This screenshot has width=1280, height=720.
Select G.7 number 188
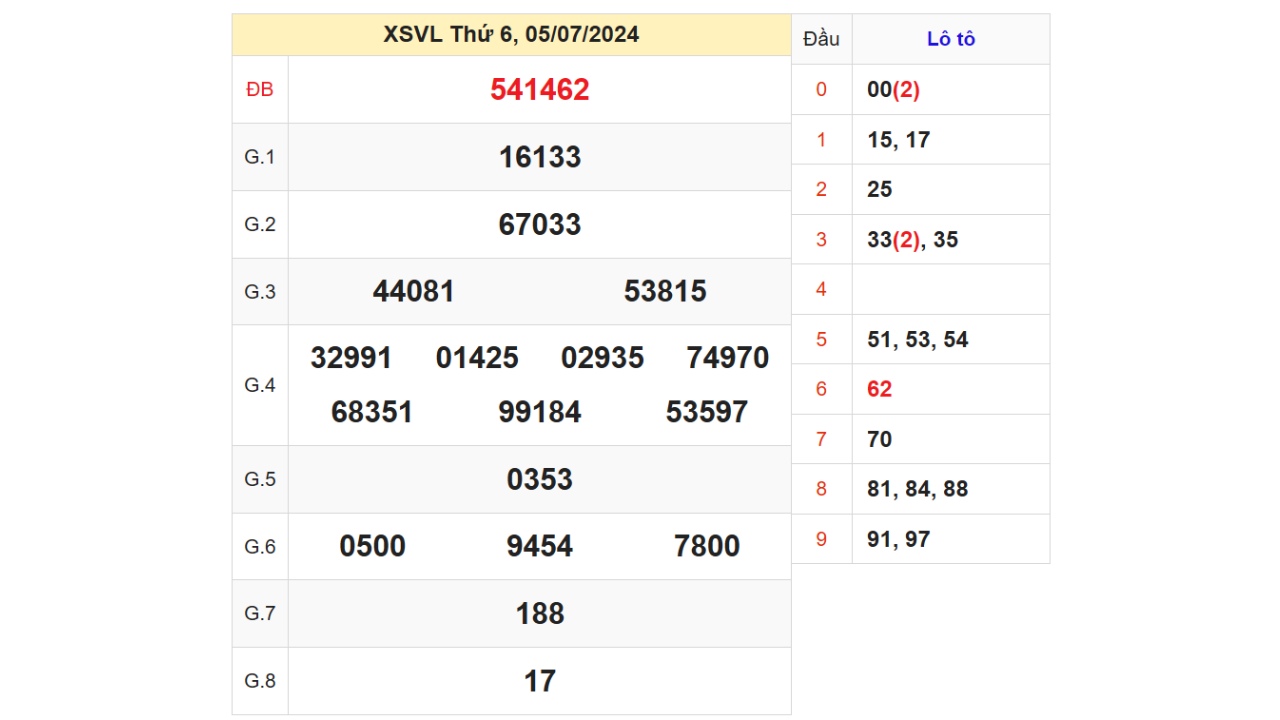540,613
